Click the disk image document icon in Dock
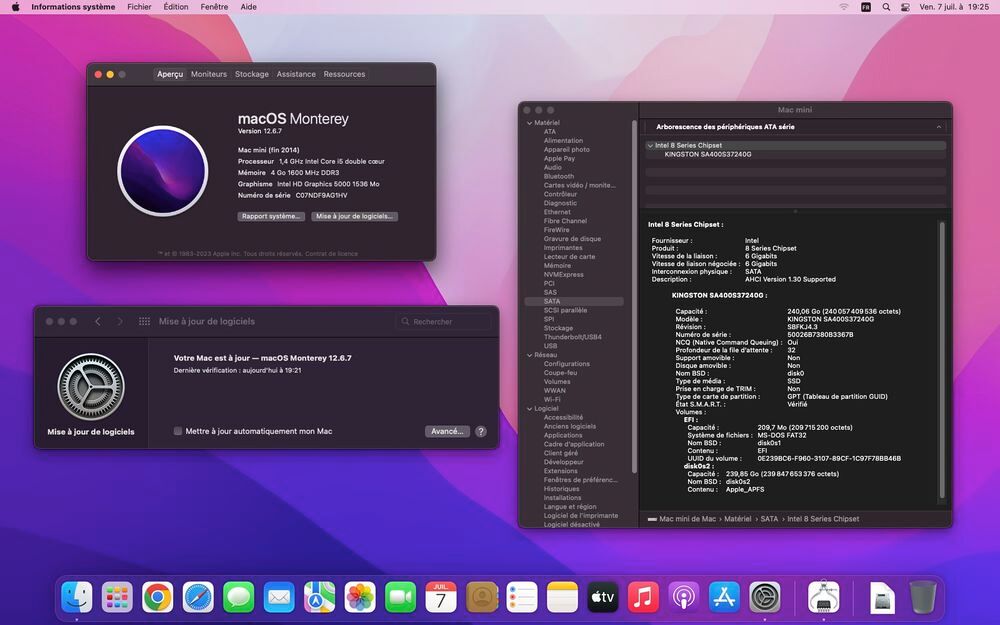The height and width of the screenshot is (625, 1000). [x=882, y=598]
